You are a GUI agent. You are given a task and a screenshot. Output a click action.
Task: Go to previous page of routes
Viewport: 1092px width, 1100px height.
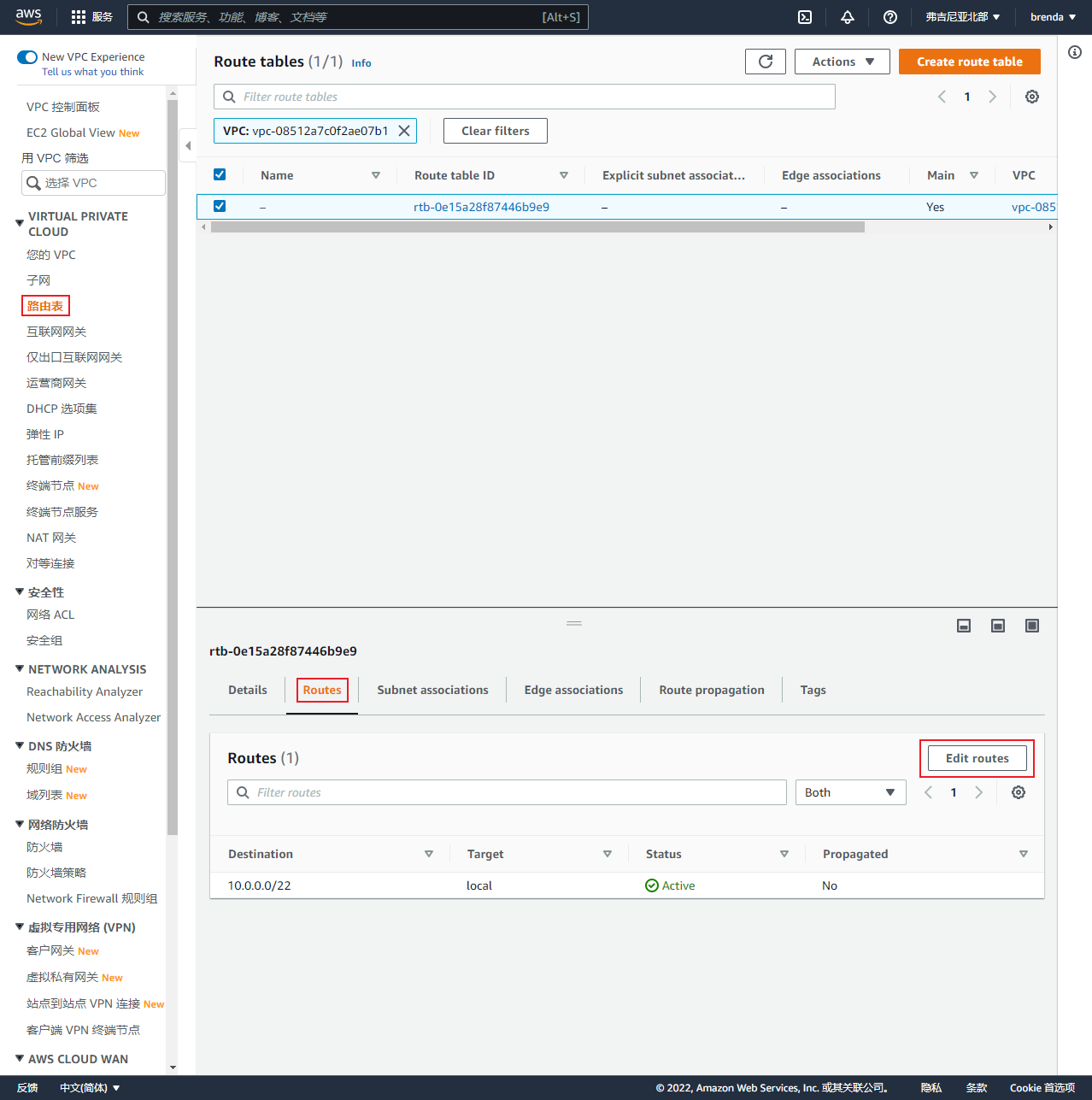928,792
